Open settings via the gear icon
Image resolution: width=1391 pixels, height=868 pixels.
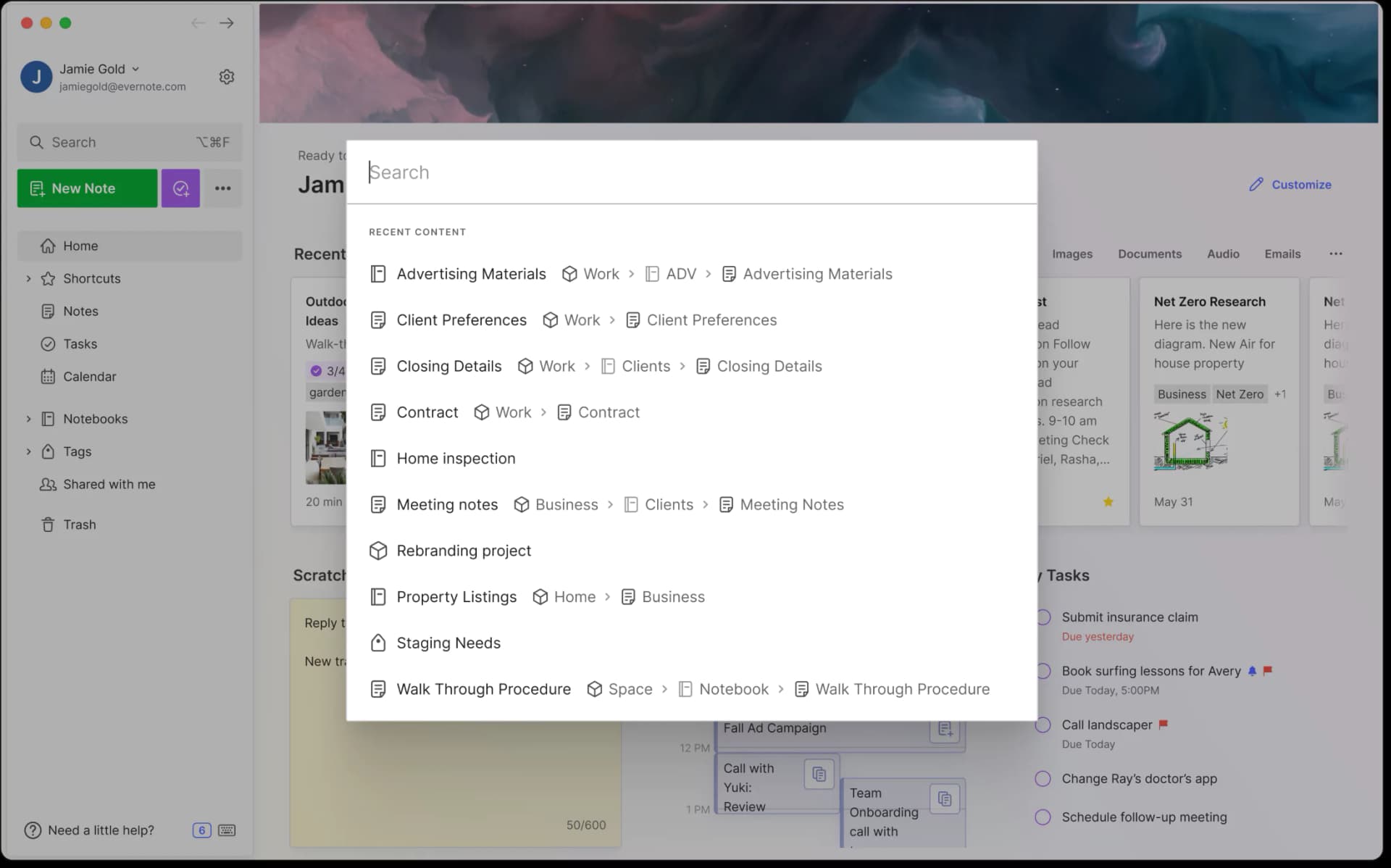coord(227,76)
